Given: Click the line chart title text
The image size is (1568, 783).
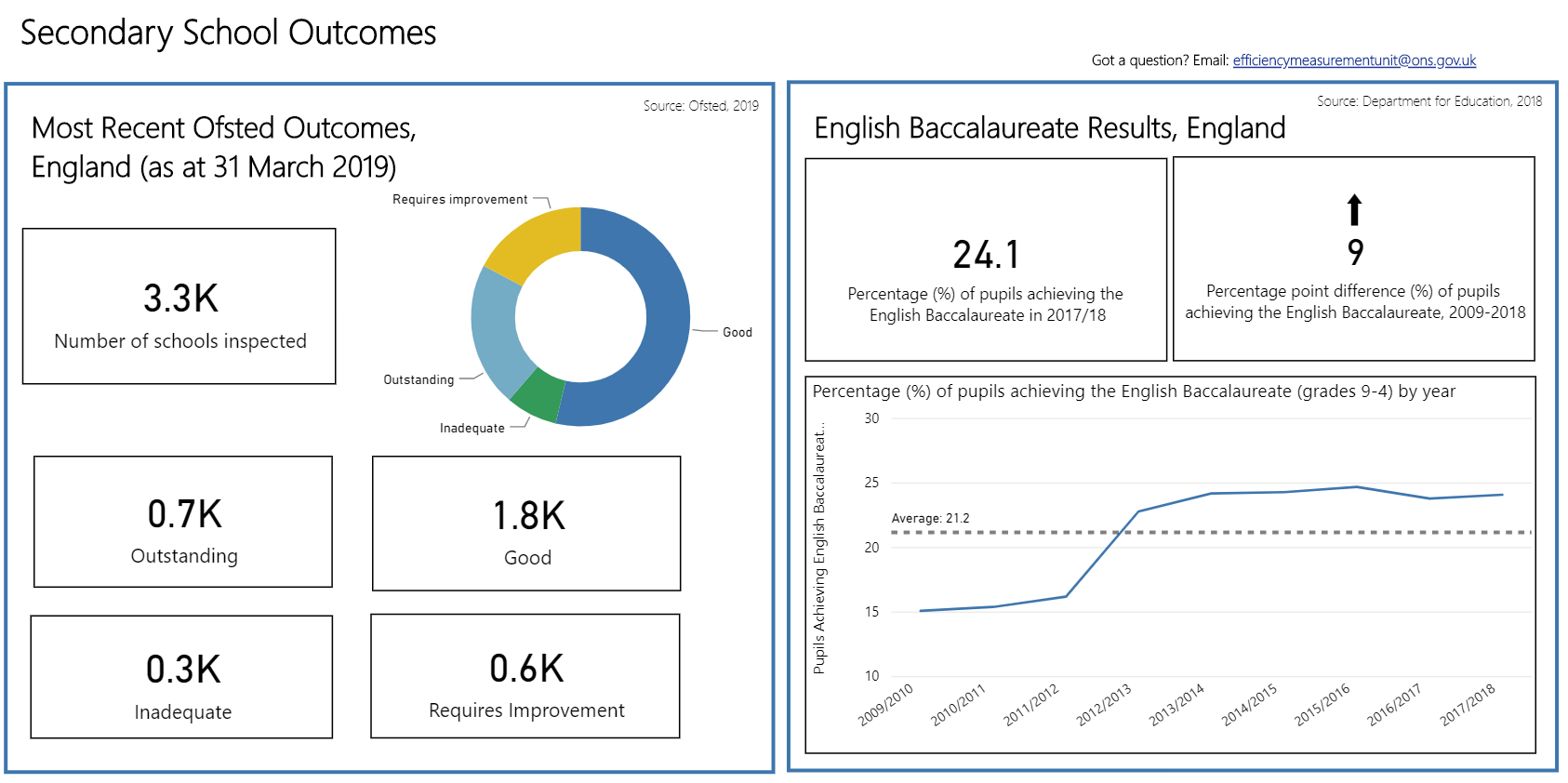Looking at the screenshot, I should pos(1134,391).
